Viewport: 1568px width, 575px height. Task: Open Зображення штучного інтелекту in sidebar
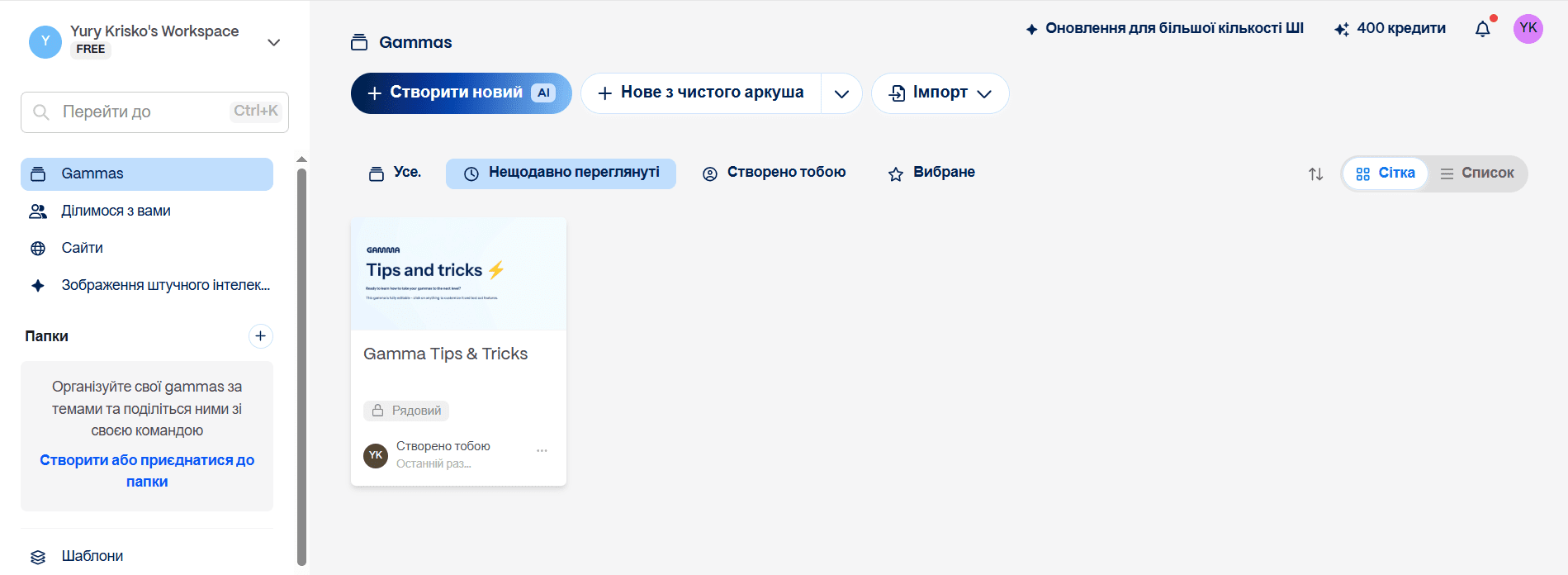click(x=165, y=285)
